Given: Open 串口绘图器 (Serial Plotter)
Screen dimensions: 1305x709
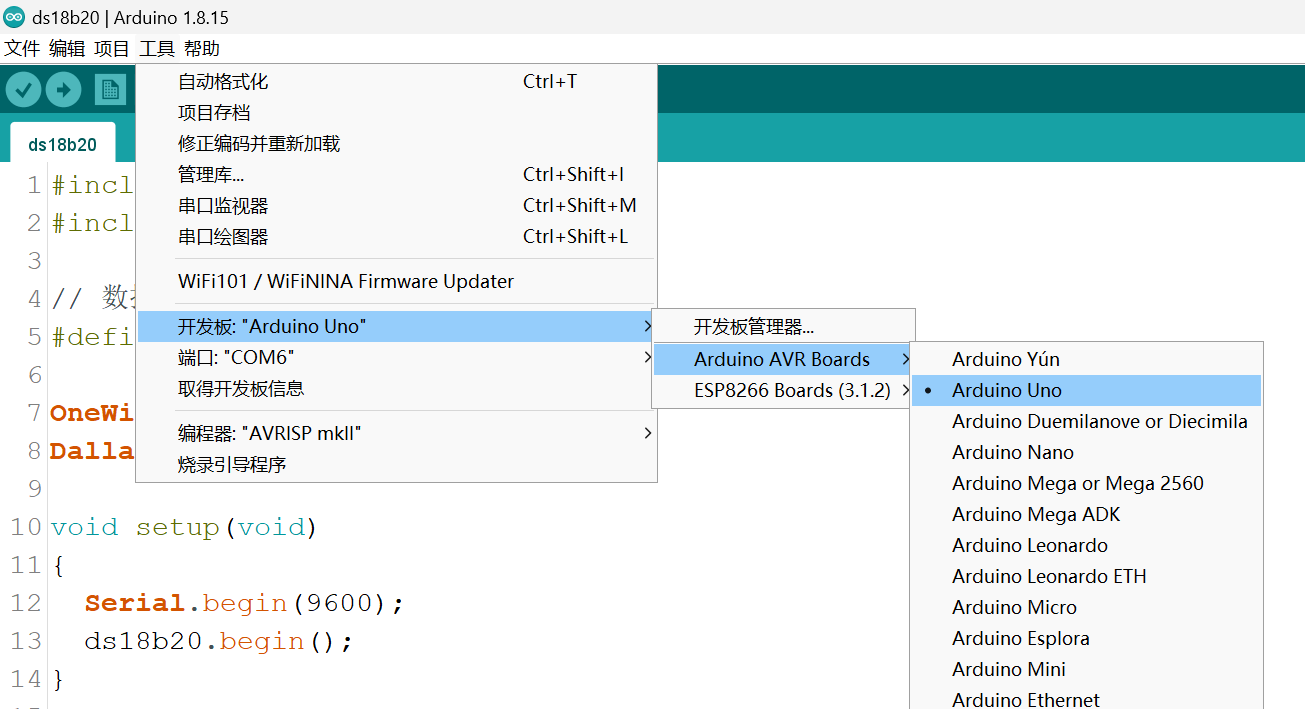Looking at the screenshot, I should tap(220, 237).
